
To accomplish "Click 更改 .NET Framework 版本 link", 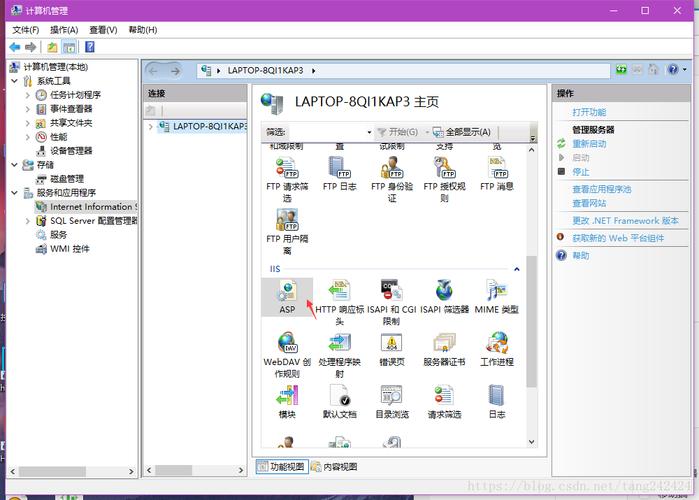I will point(625,221).
